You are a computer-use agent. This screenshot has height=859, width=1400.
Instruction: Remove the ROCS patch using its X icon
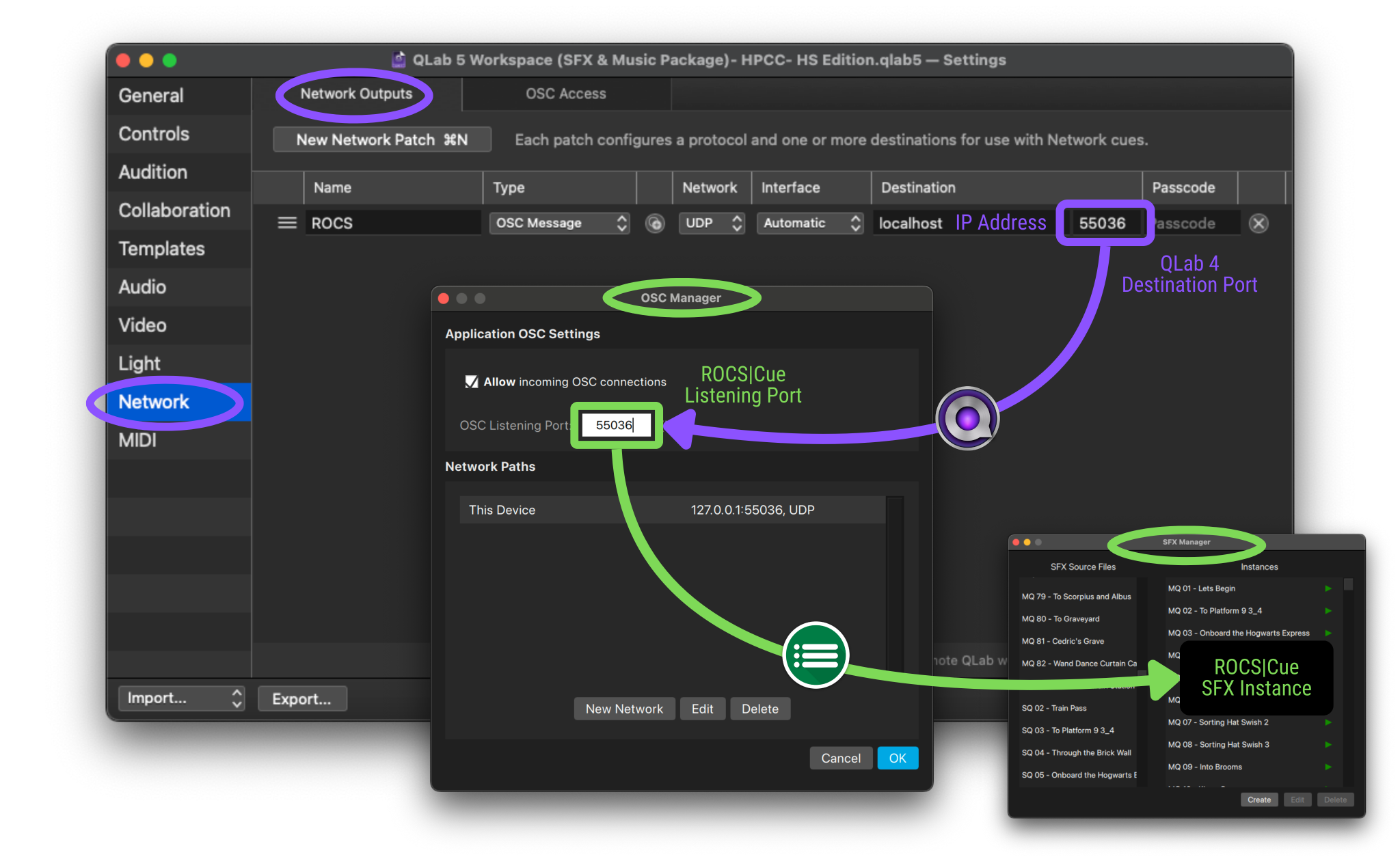pyautogui.click(x=1258, y=223)
